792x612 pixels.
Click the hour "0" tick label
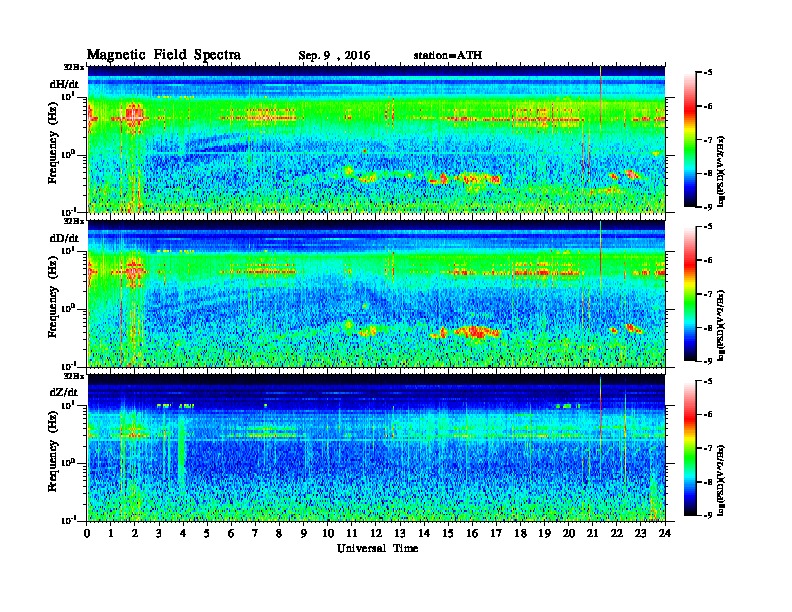point(87,534)
